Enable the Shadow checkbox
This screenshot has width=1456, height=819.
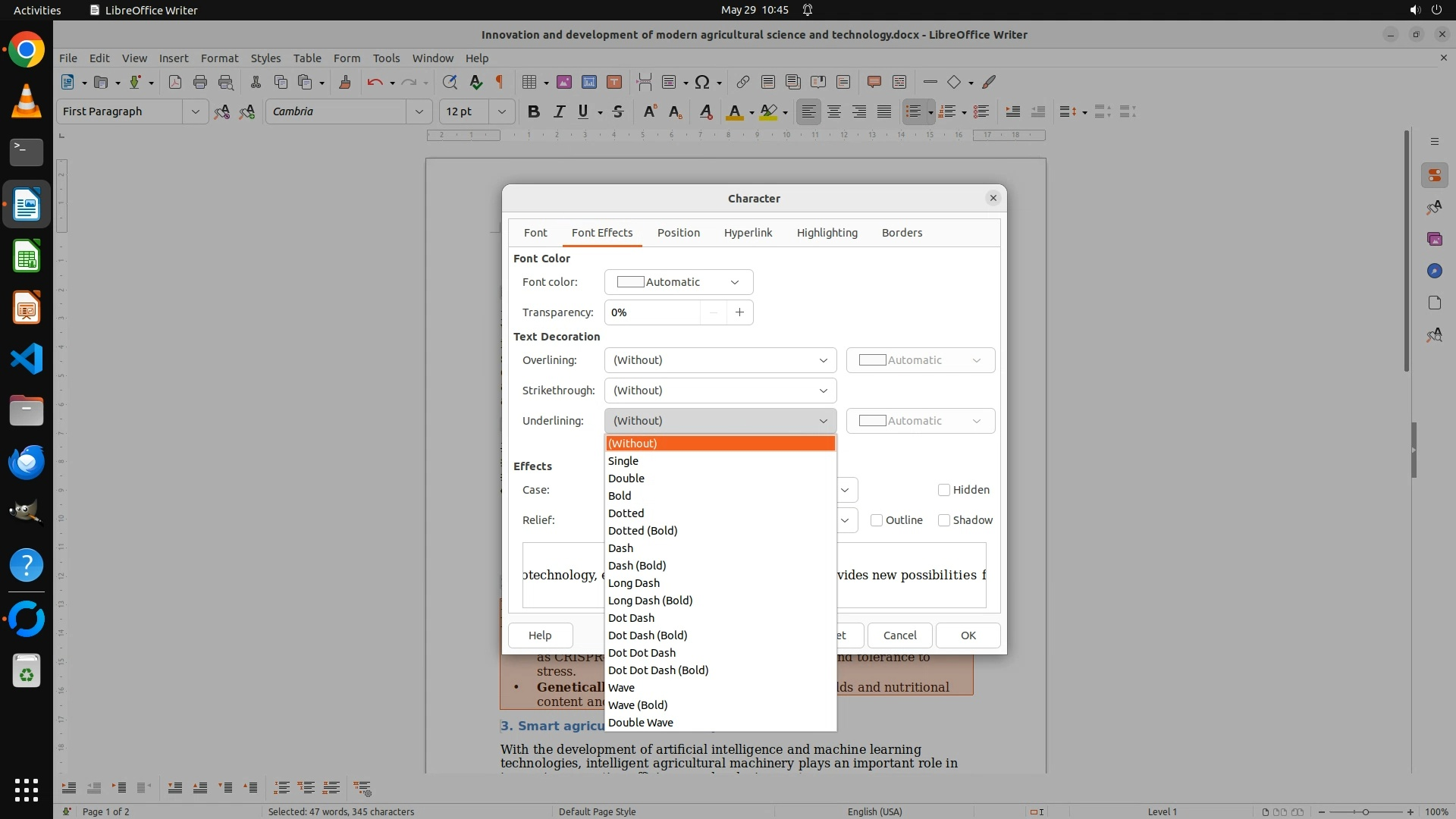pos(944,520)
